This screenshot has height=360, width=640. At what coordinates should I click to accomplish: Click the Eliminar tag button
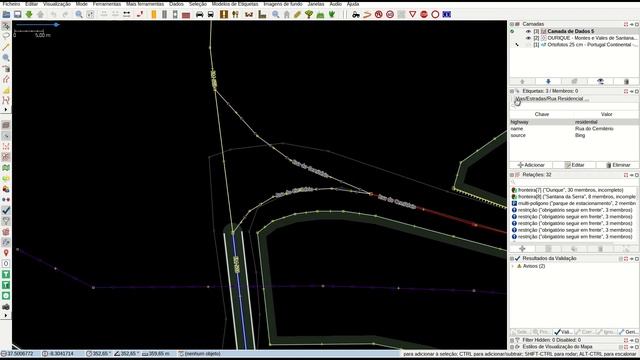[x=618, y=165]
